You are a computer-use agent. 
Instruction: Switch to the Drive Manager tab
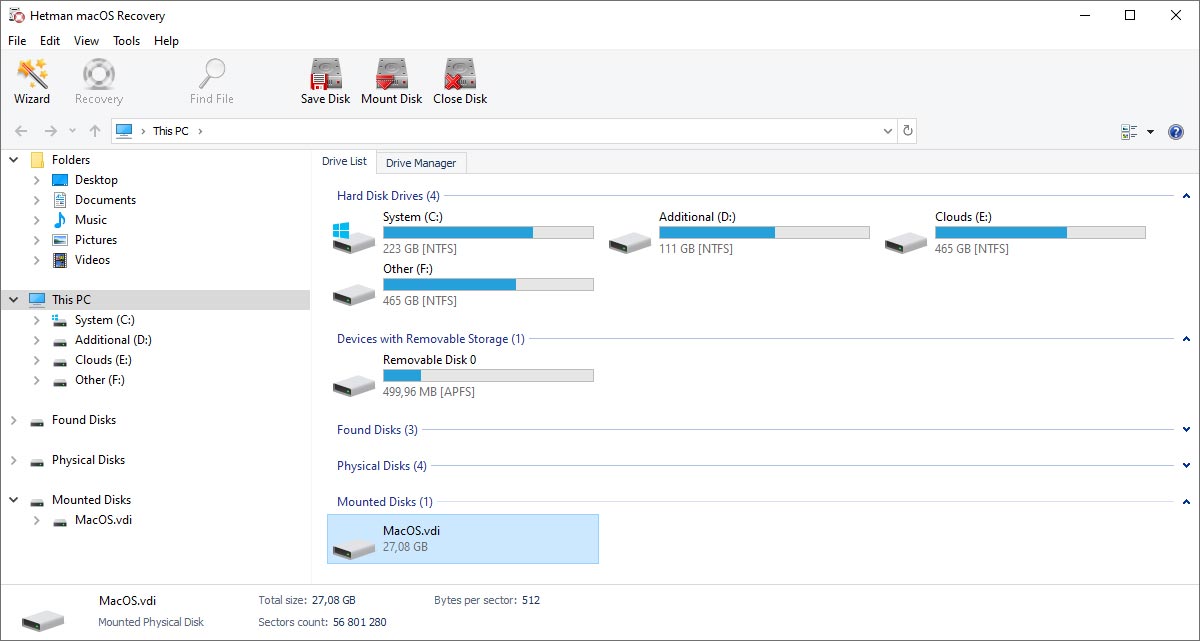click(x=421, y=163)
